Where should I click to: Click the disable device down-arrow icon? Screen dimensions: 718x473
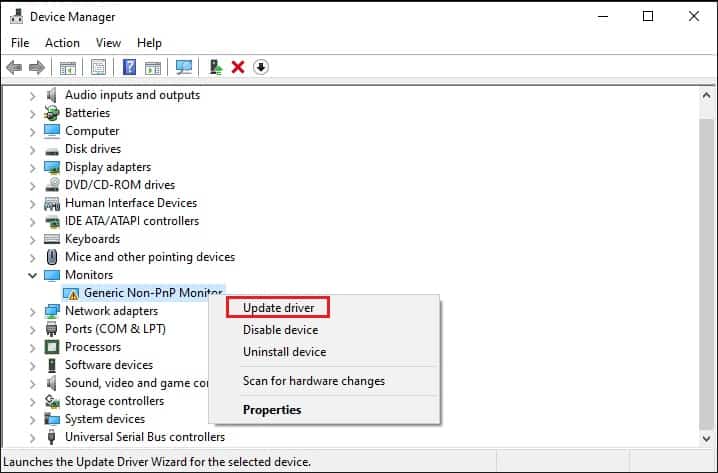(261, 67)
